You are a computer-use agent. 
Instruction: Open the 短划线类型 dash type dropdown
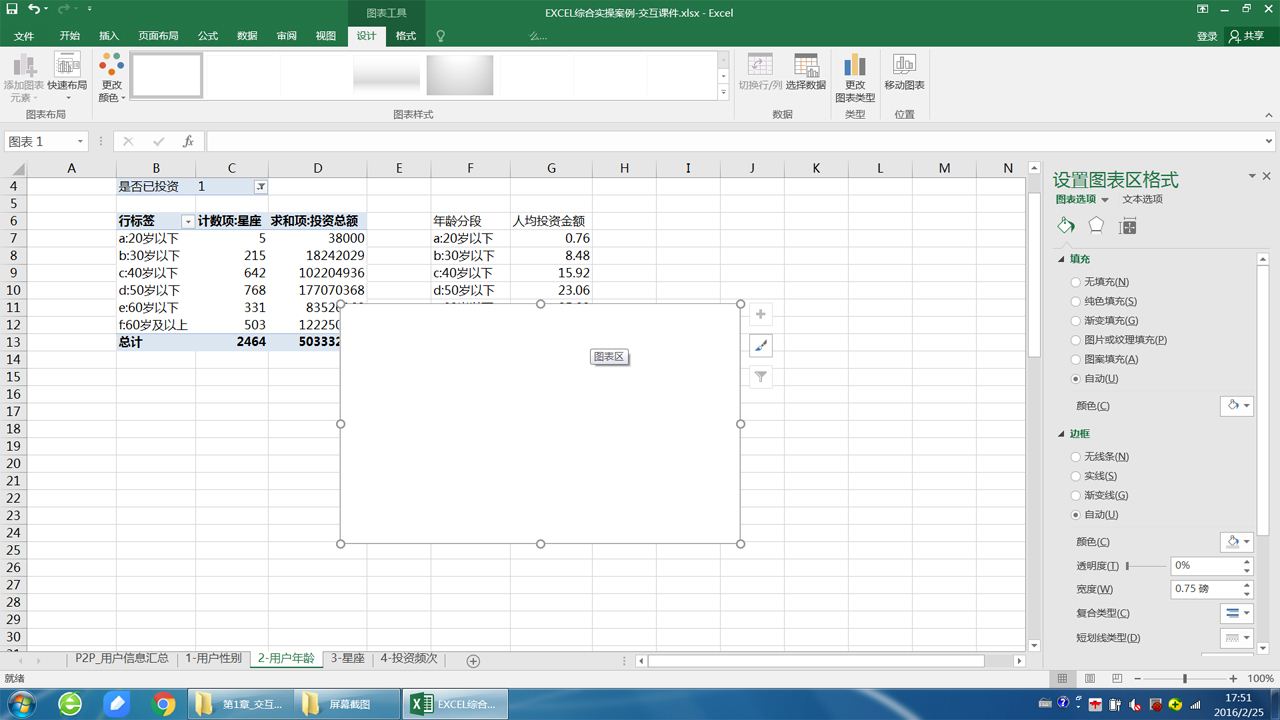point(1237,637)
